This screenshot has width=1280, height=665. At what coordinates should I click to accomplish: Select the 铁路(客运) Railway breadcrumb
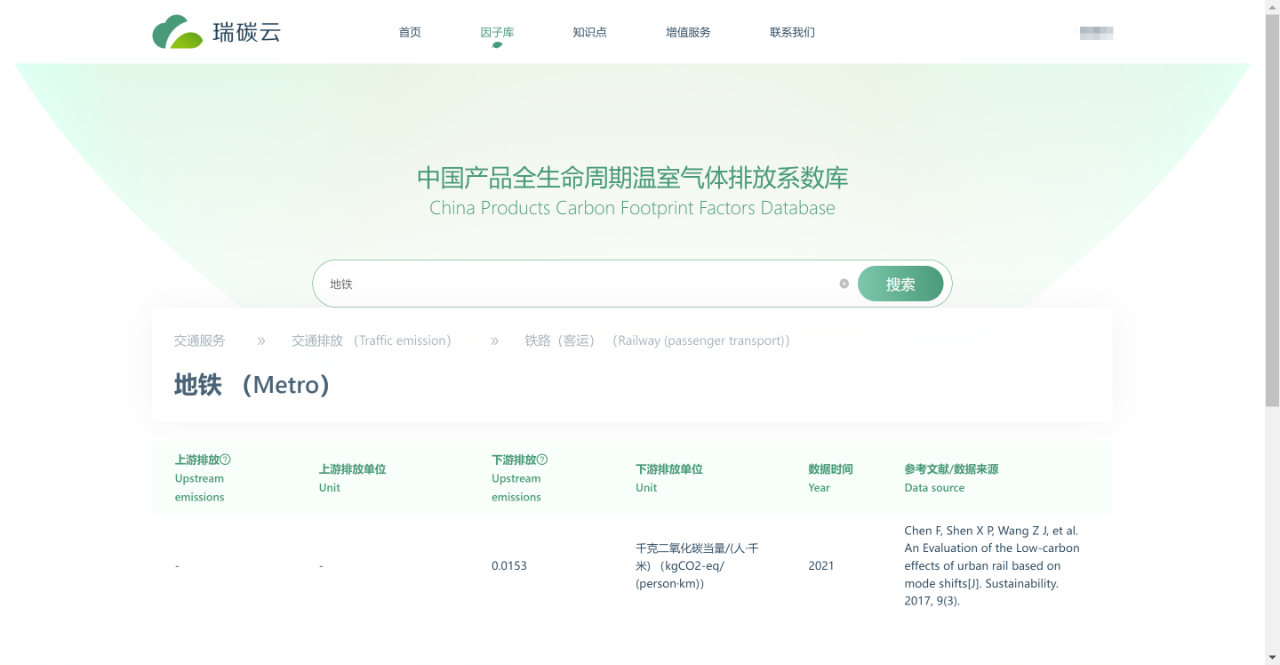coord(657,341)
